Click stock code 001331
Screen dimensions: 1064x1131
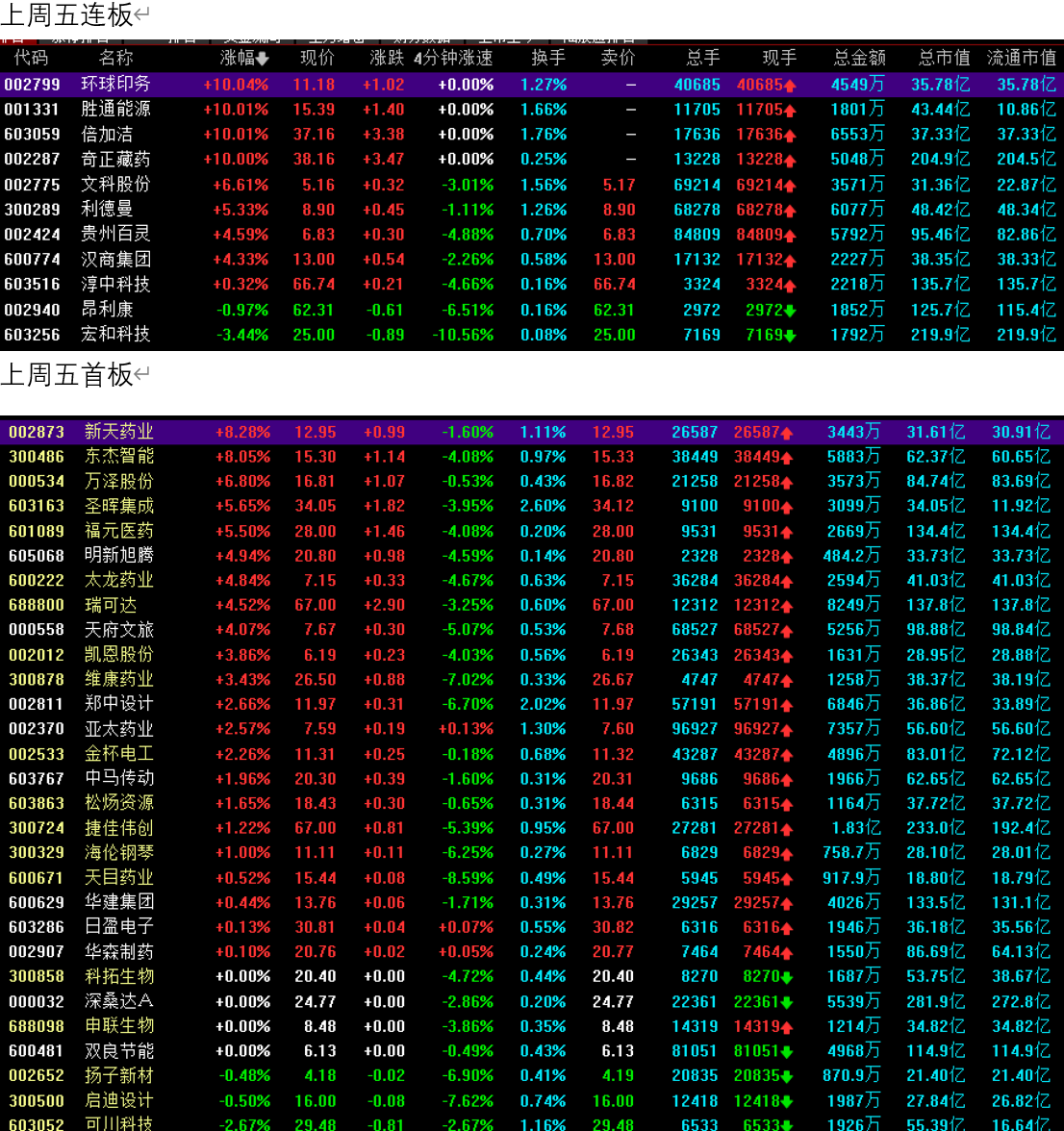[32, 110]
